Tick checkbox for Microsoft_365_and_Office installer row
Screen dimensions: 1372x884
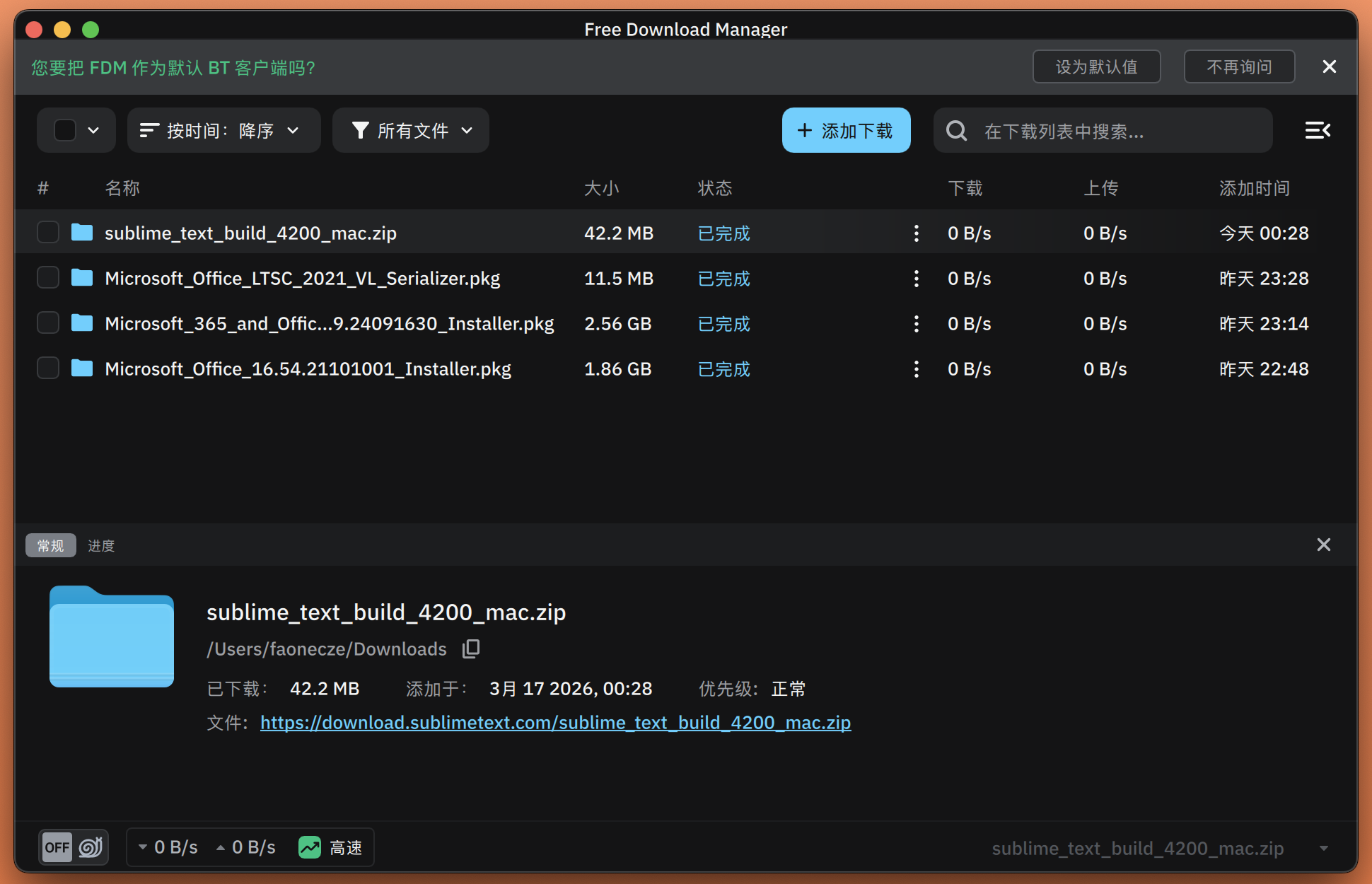(x=48, y=323)
